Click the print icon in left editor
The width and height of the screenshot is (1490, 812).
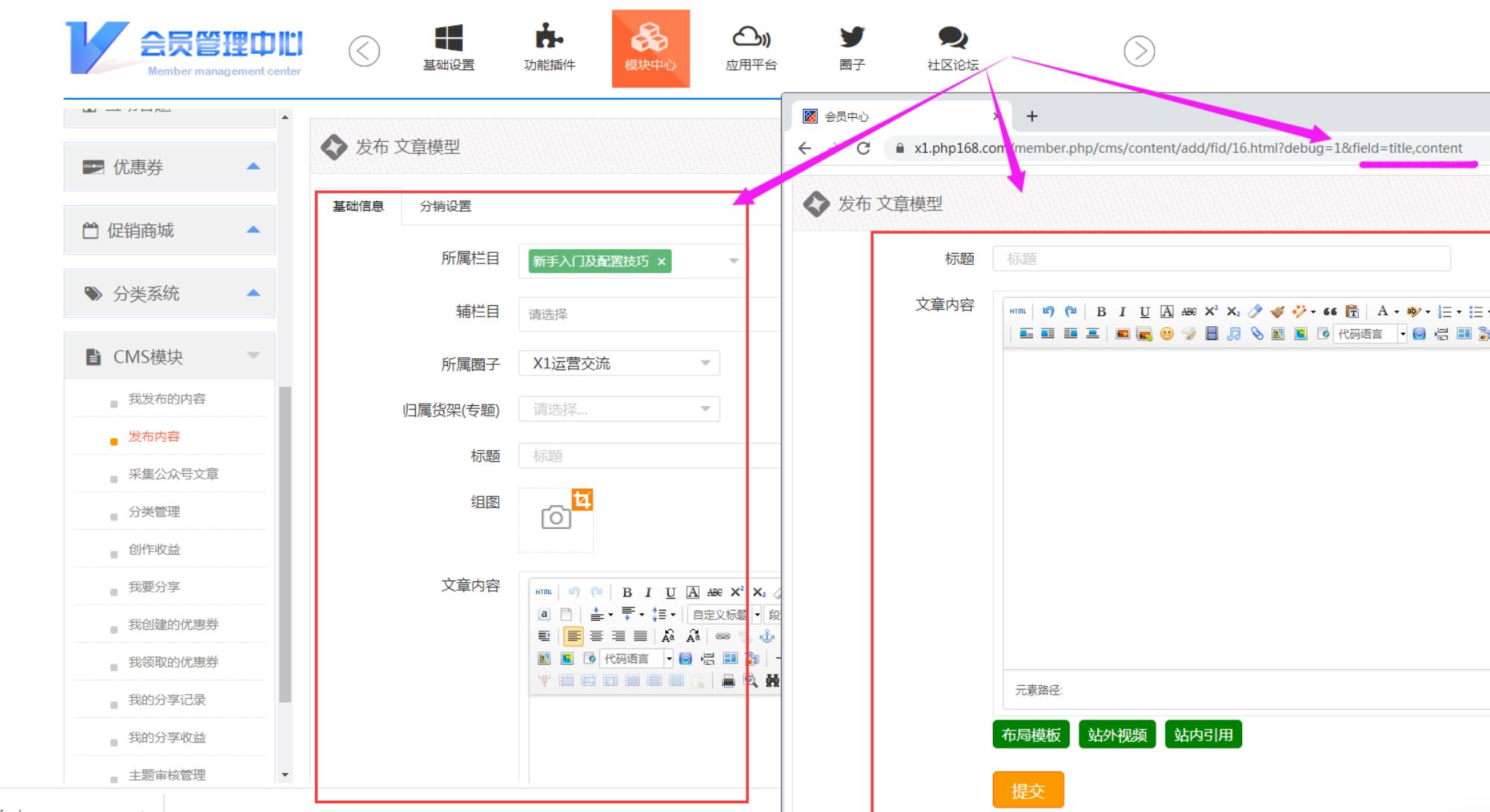(728, 681)
